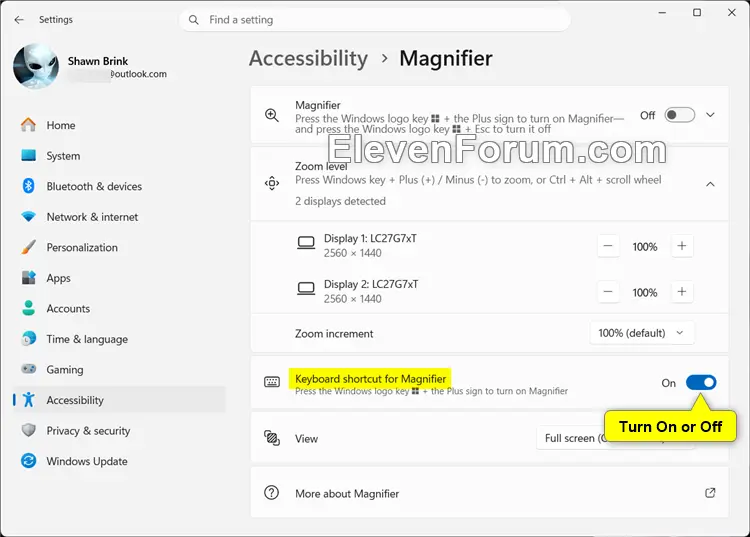The width and height of the screenshot is (750, 537).
Task: Click the System monitor icon
Action: tap(28, 155)
